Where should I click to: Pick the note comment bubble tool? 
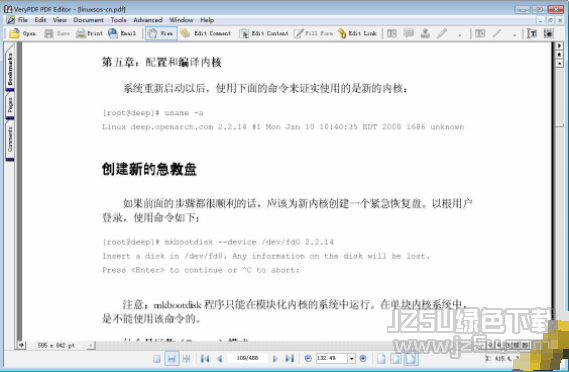[x=409, y=33]
